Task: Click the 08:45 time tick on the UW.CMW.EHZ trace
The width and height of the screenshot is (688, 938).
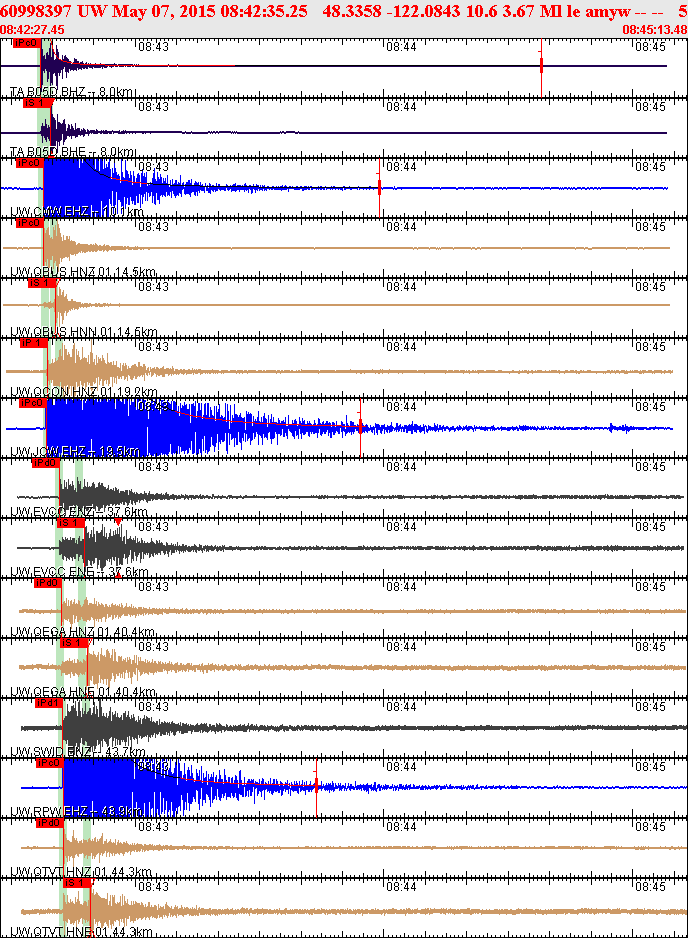Action: coord(650,166)
